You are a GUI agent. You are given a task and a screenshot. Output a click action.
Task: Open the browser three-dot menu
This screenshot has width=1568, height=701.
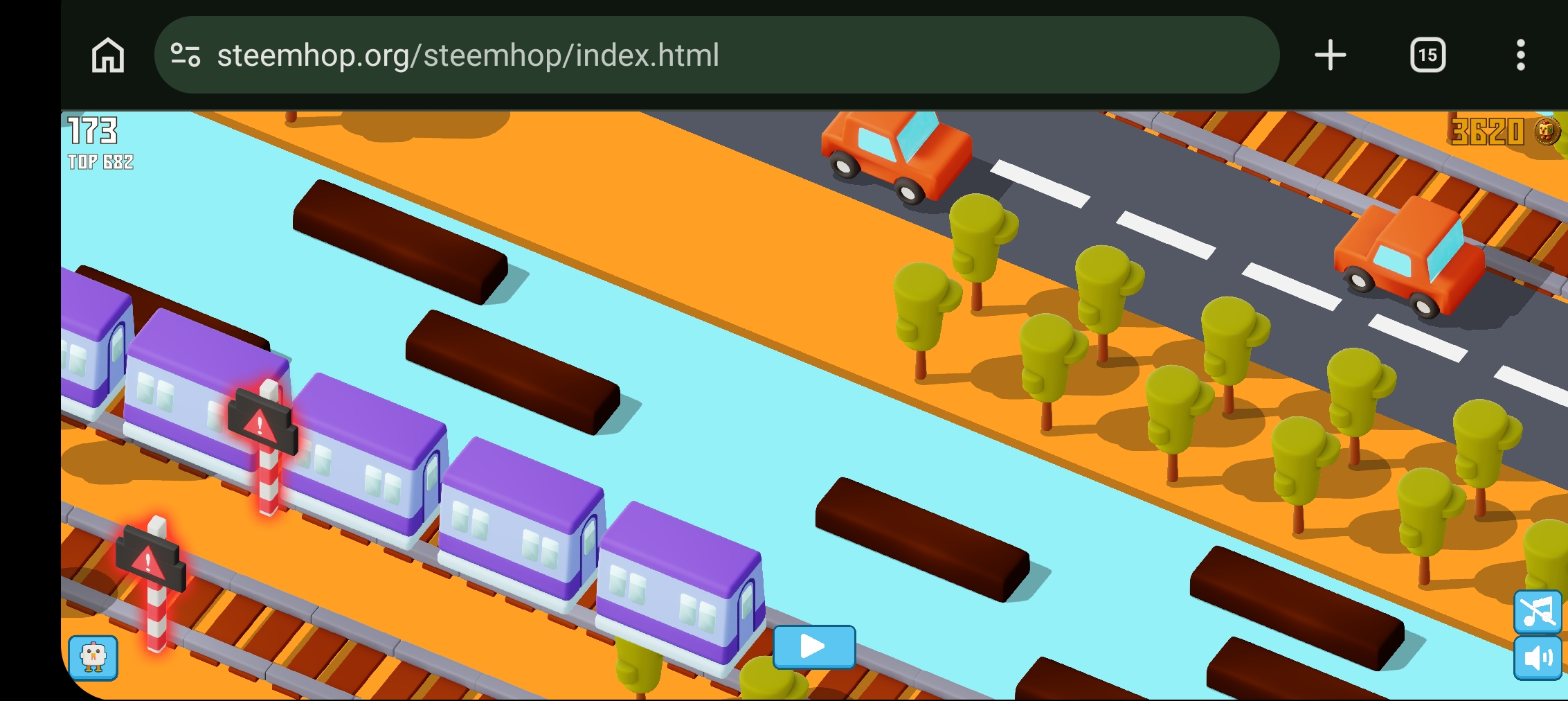click(x=1520, y=55)
